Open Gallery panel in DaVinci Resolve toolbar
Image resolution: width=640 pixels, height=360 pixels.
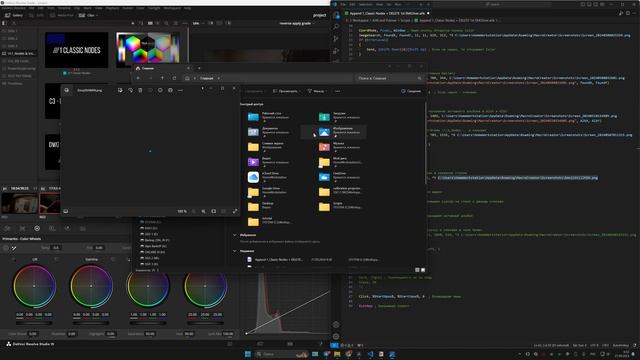[x=14, y=15]
